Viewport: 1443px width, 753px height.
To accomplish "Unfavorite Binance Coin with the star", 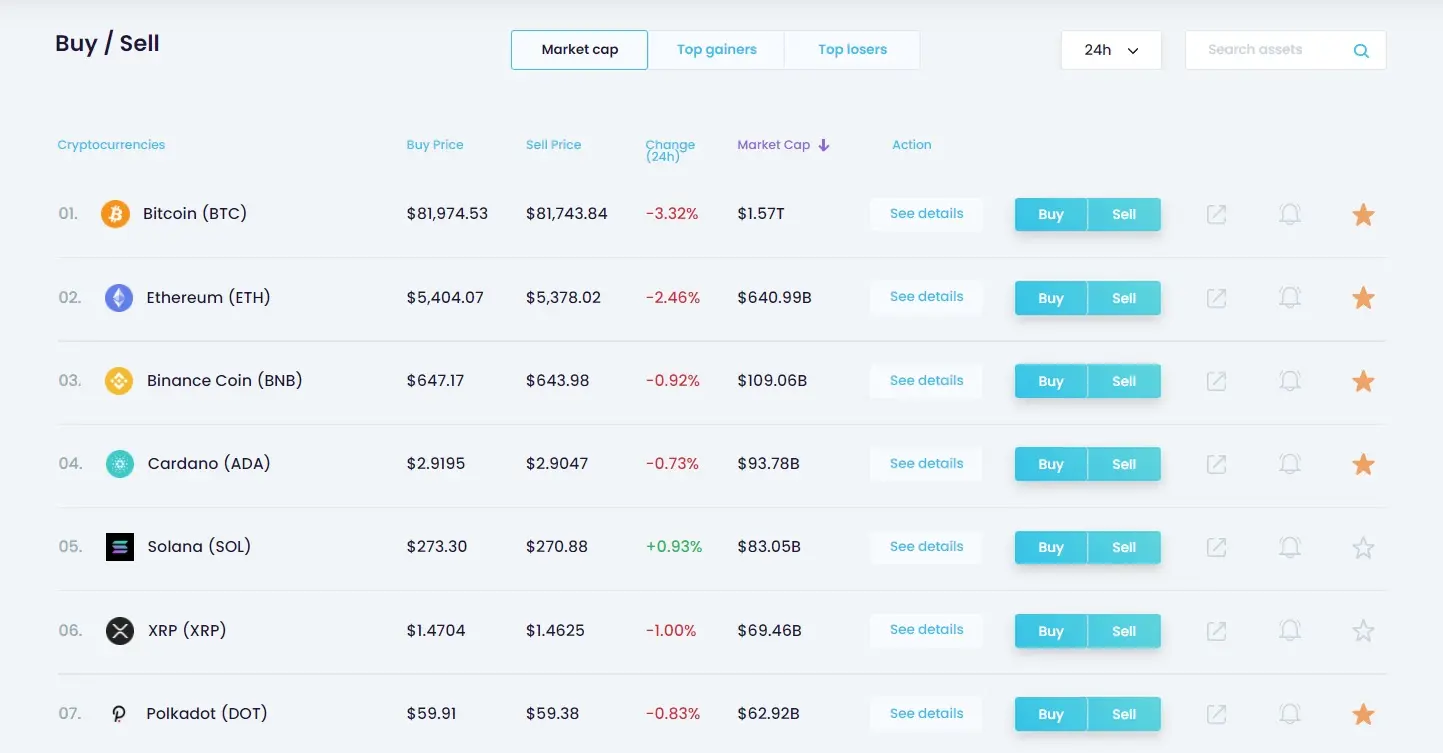I will [x=1363, y=381].
